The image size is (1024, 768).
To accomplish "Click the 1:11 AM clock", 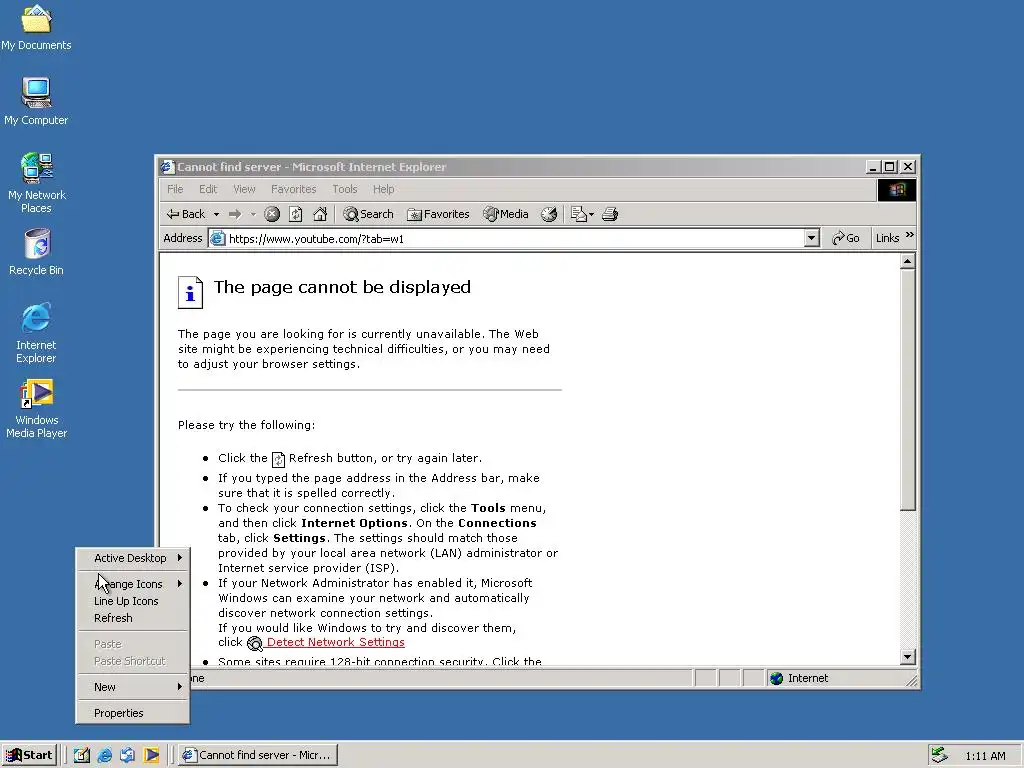I will click(x=985, y=756).
